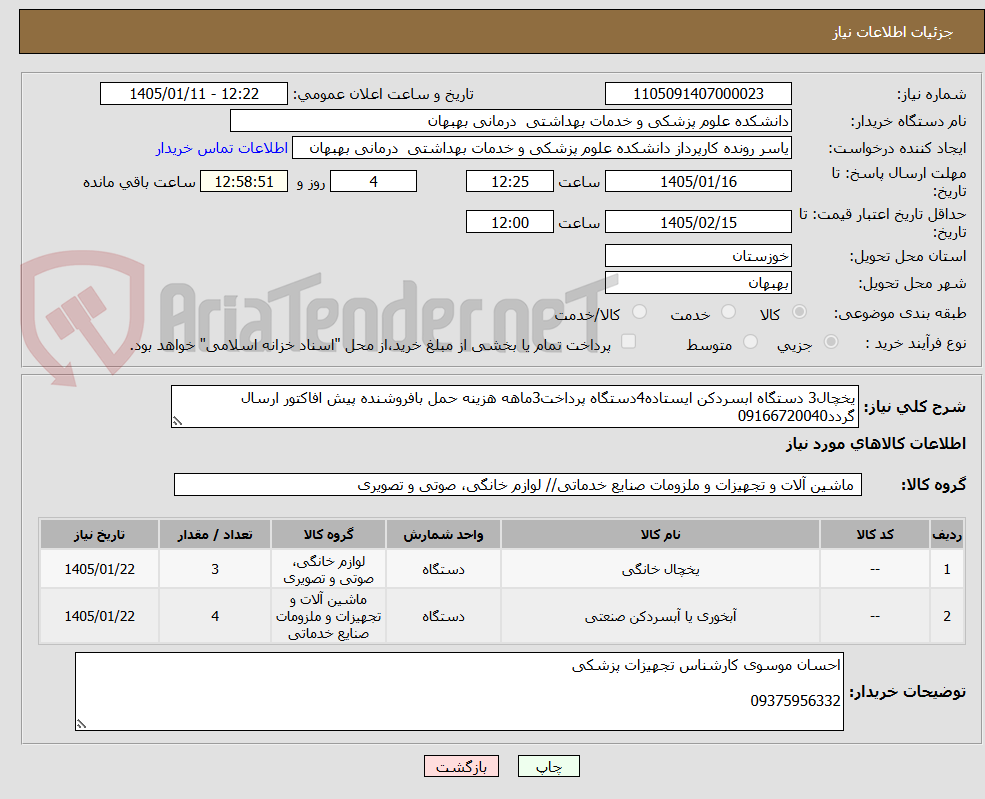This screenshot has width=985, height=799.
Task: Click the resize grip of the description box
Action: pos(177,421)
